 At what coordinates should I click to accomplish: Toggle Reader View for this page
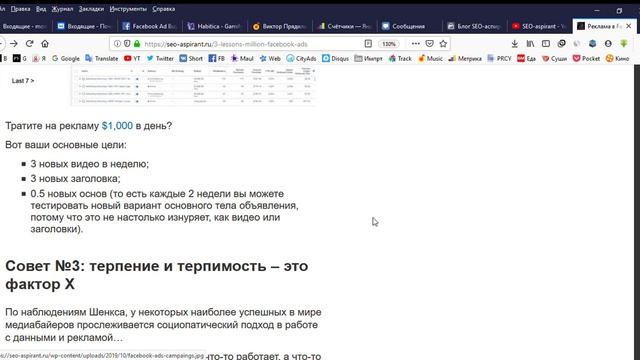368,44
